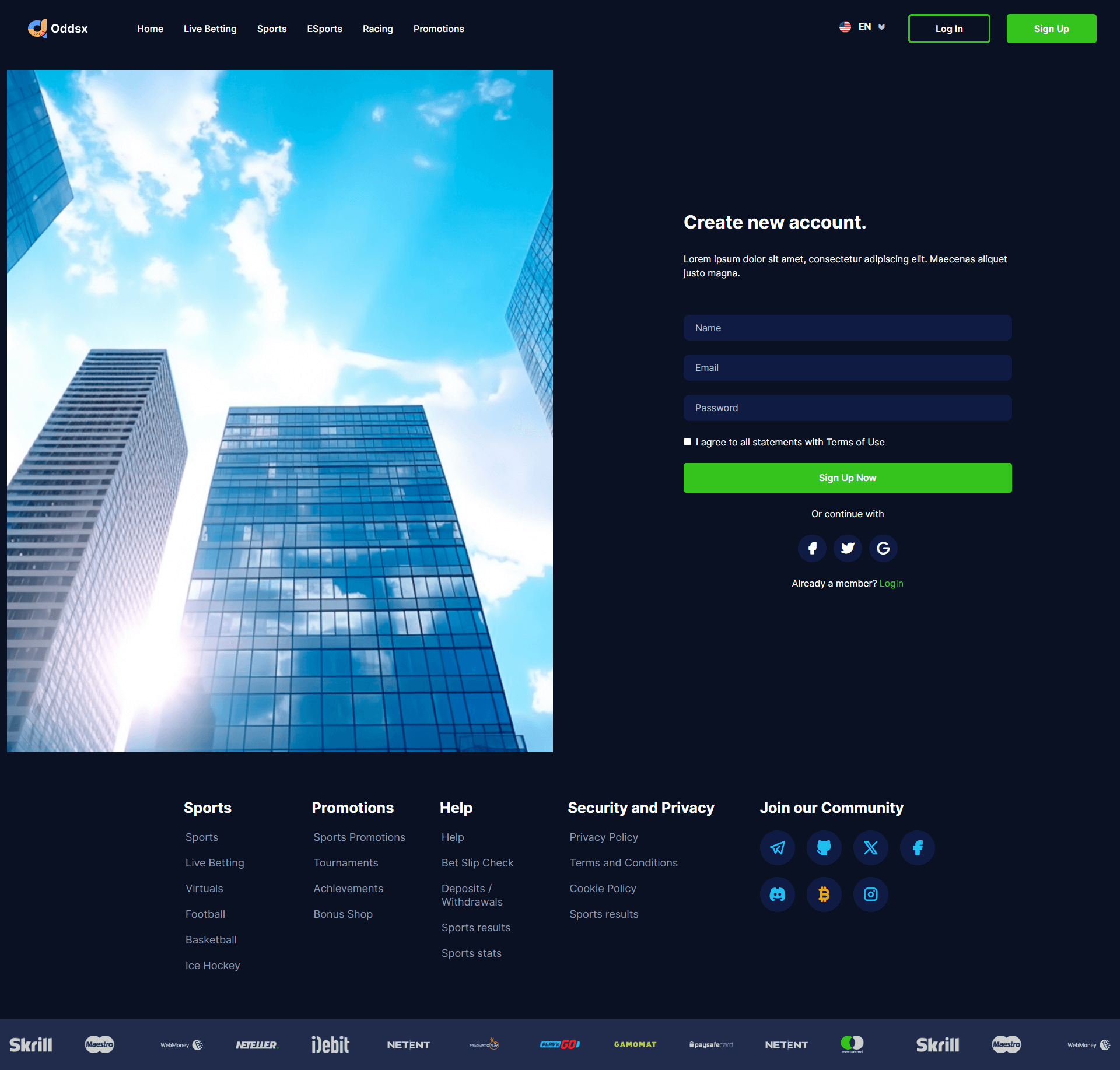The image size is (1120, 1070).
Task: Open the Live Betting menu item
Action: [x=210, y=29]
